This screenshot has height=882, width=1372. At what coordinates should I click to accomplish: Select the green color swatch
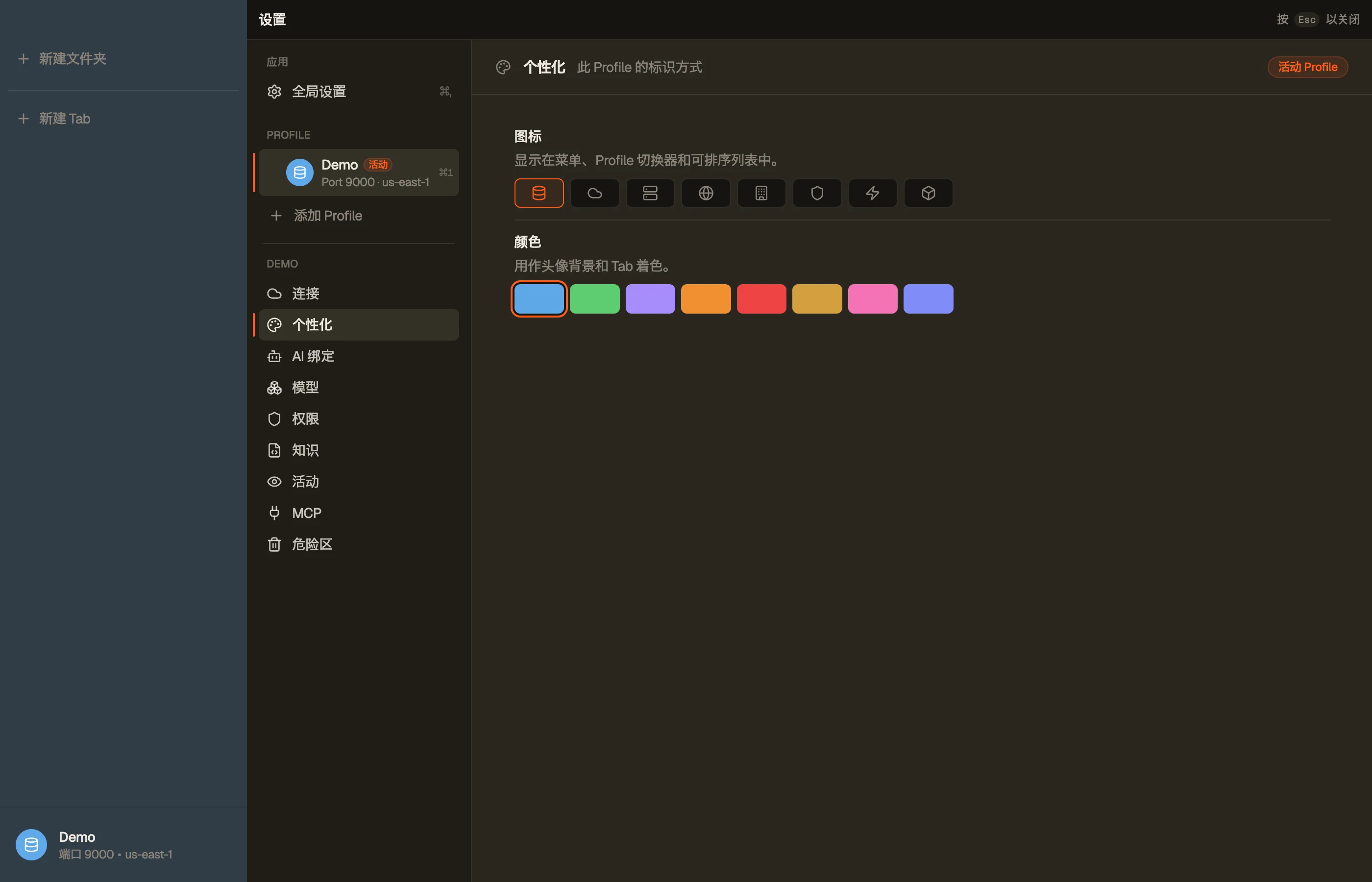pos(594,298)
